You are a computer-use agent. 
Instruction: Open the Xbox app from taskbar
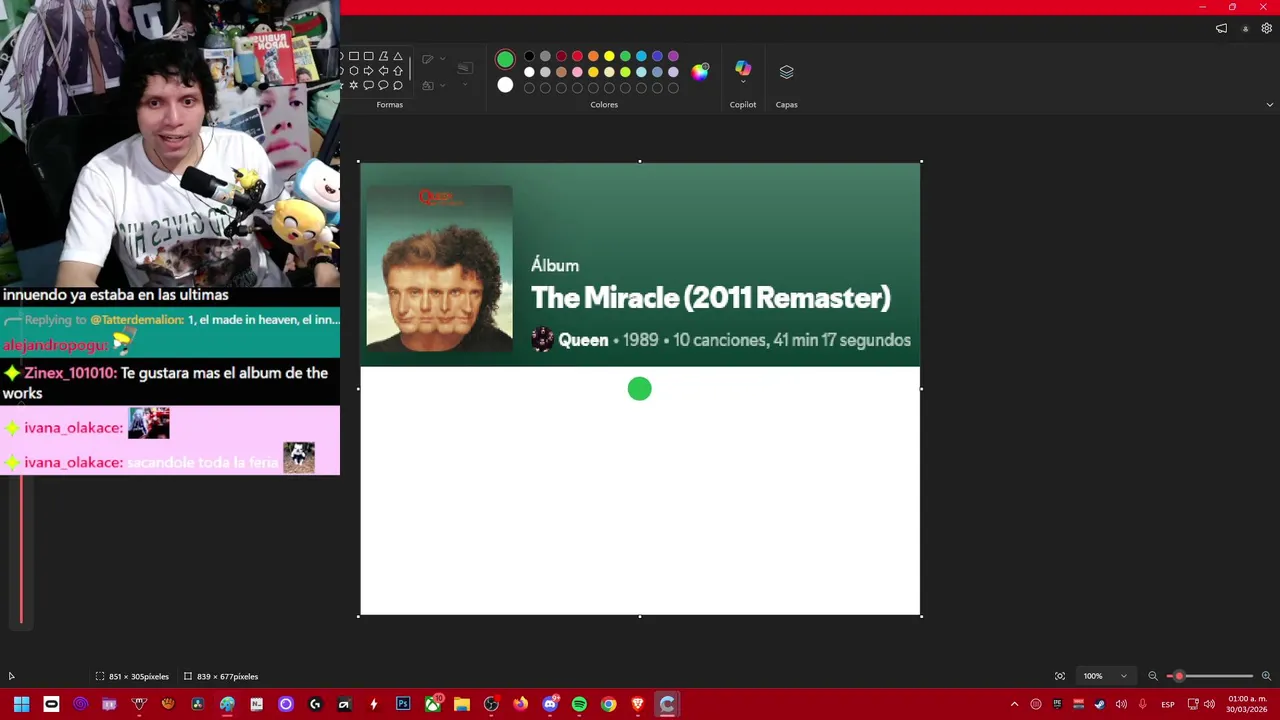pyautogui.click(x=433, y=704)
